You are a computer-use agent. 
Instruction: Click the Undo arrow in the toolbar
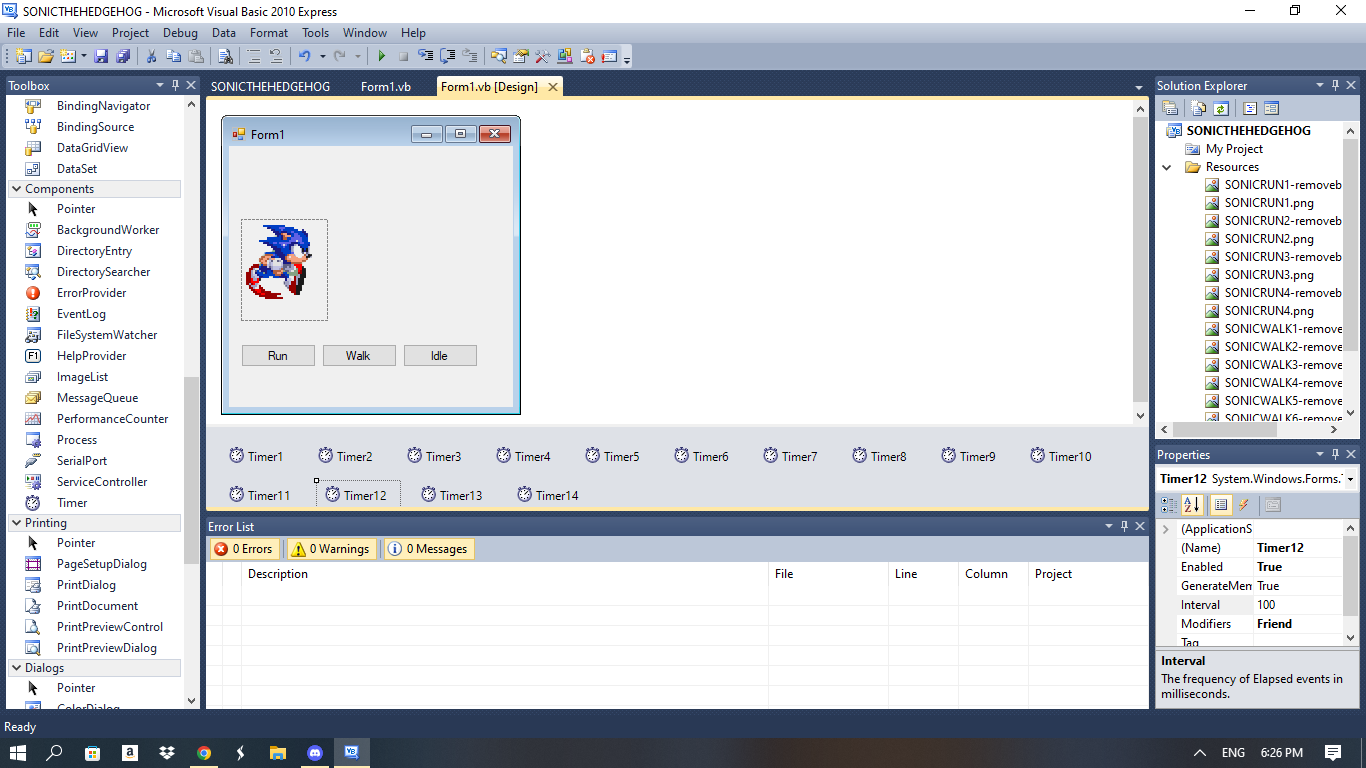pyautogui.click(x=304, y=56)
